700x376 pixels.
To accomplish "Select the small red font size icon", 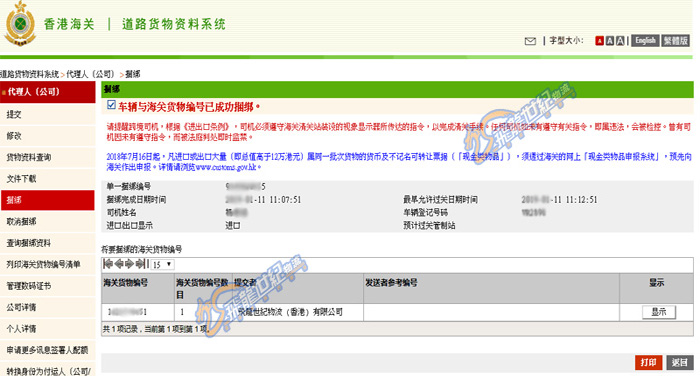I will tap(600, 41).
